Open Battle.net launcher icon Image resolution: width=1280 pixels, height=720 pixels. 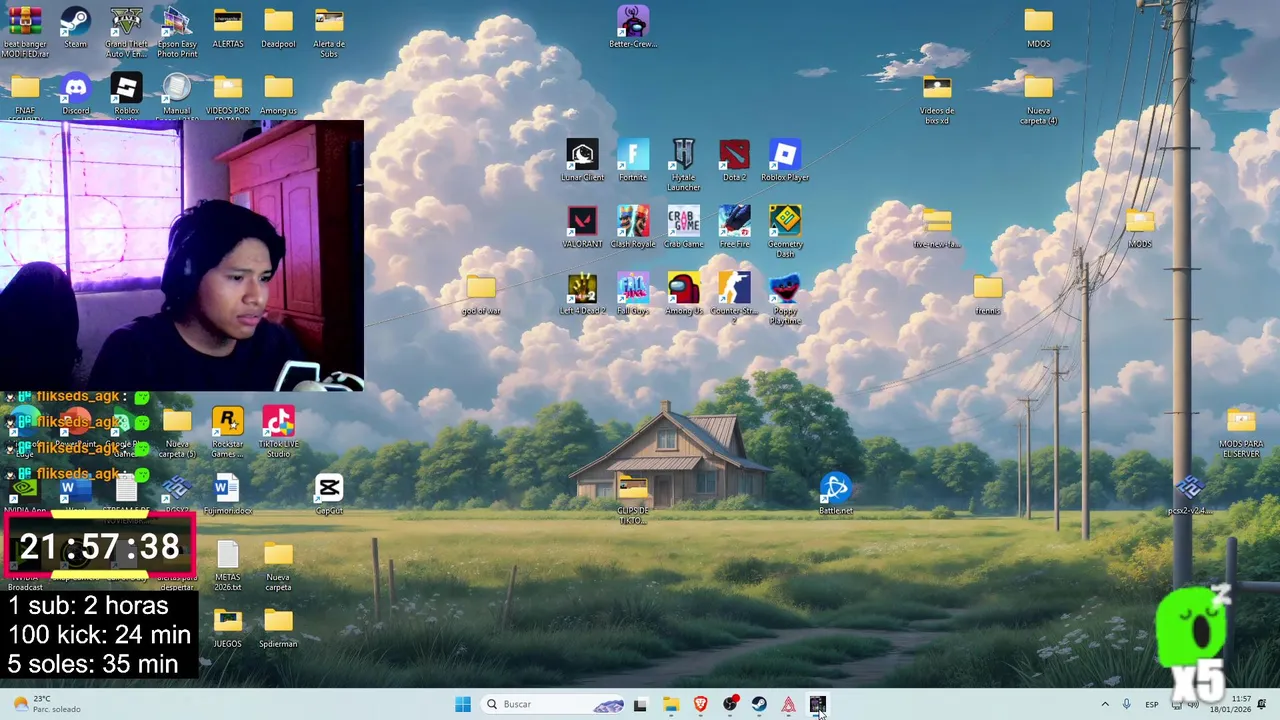click(836, 494)
